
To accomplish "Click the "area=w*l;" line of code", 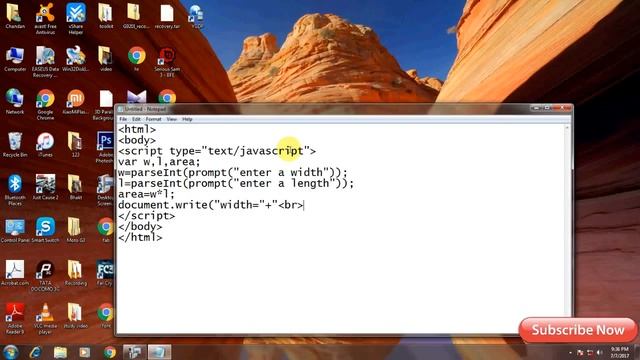I will click(146, 194).
